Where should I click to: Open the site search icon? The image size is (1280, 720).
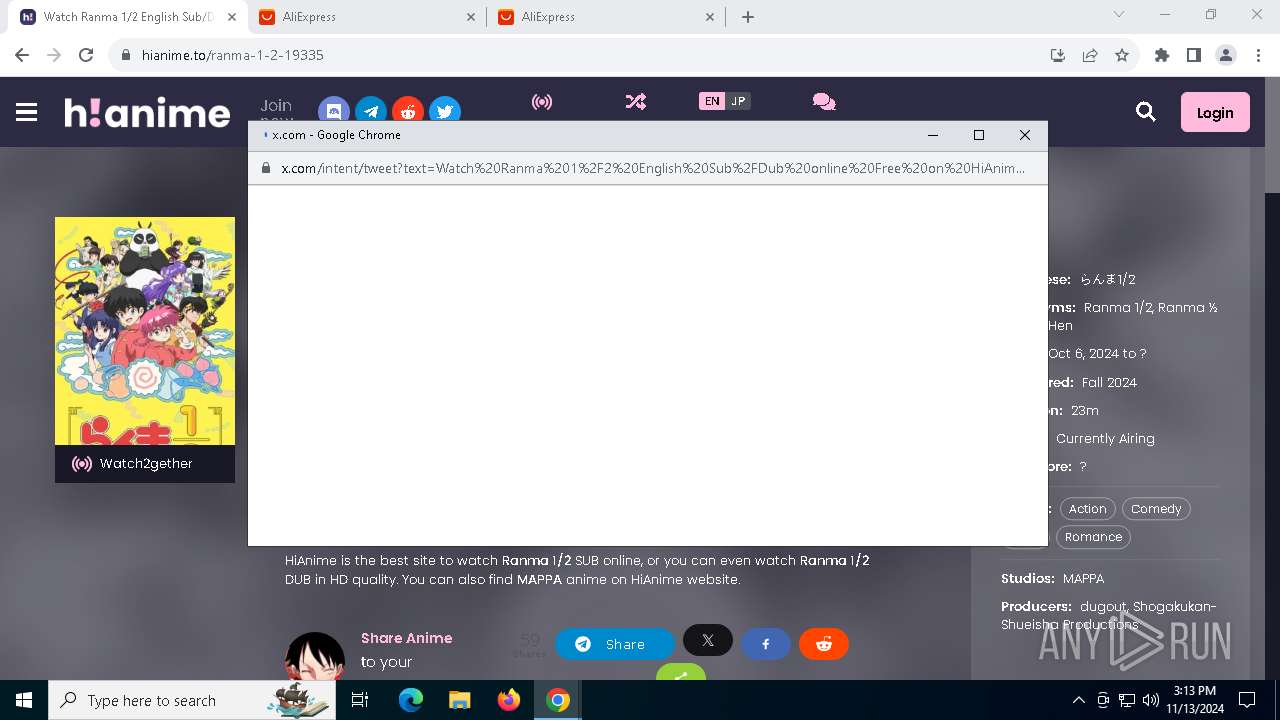click(x=1146, y=113)
